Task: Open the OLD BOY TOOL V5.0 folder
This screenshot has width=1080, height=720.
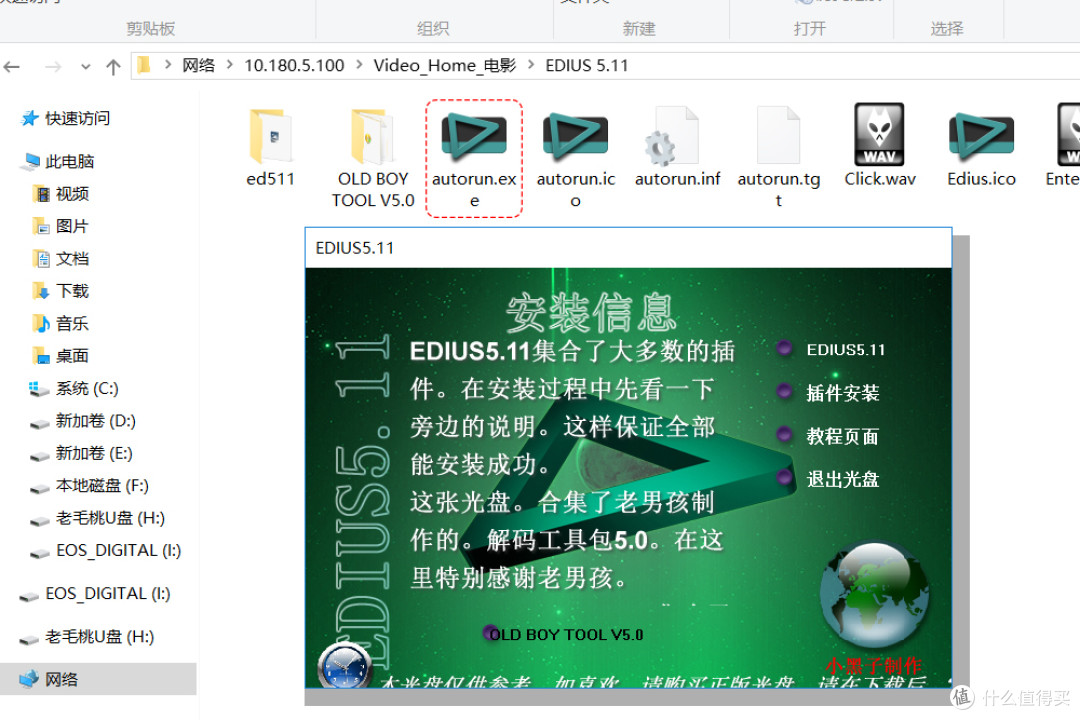Action: coord(373,158)
